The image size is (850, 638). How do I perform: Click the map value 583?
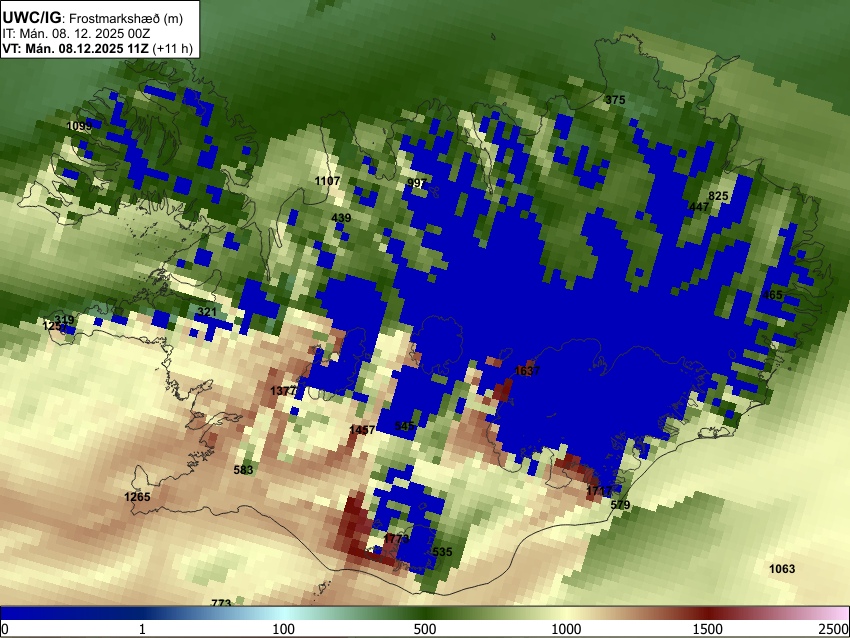243,470
